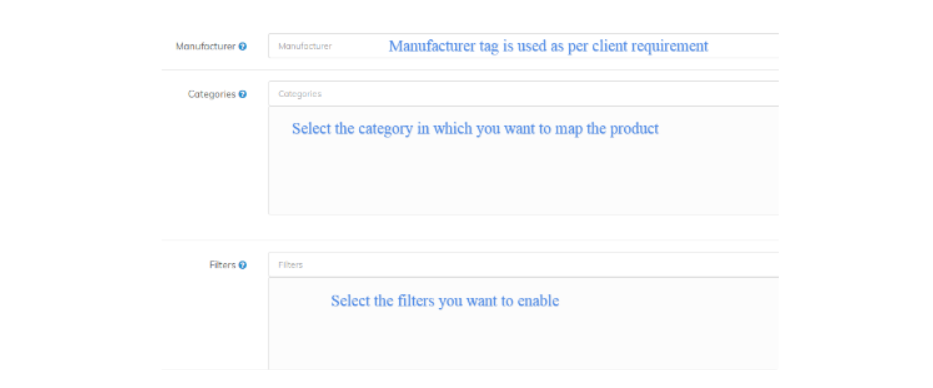The width and height of the screenshot is (933, 388).
Task: Click the grey 'Manufacturer' placeholder text
Action: coord(305,46)
